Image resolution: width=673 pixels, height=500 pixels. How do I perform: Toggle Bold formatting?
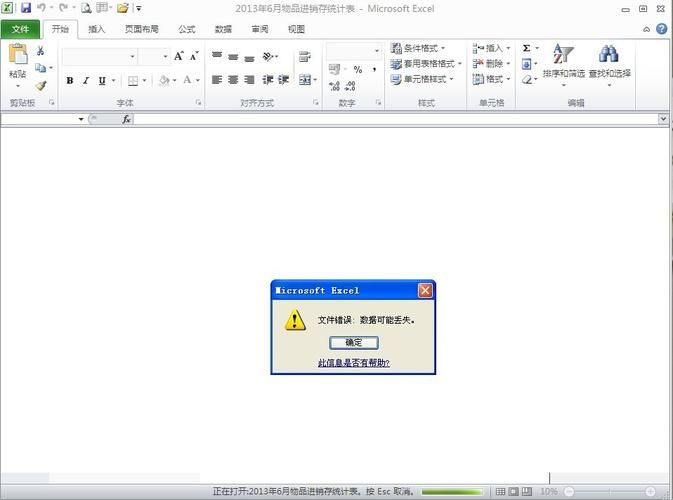pos(70,81)
